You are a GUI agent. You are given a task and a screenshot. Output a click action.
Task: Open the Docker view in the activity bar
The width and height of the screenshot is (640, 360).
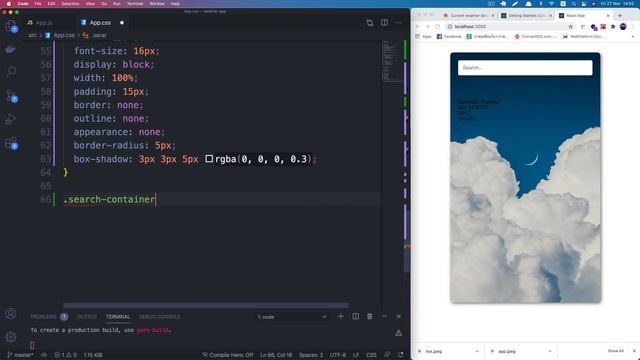tap(11, 49)
